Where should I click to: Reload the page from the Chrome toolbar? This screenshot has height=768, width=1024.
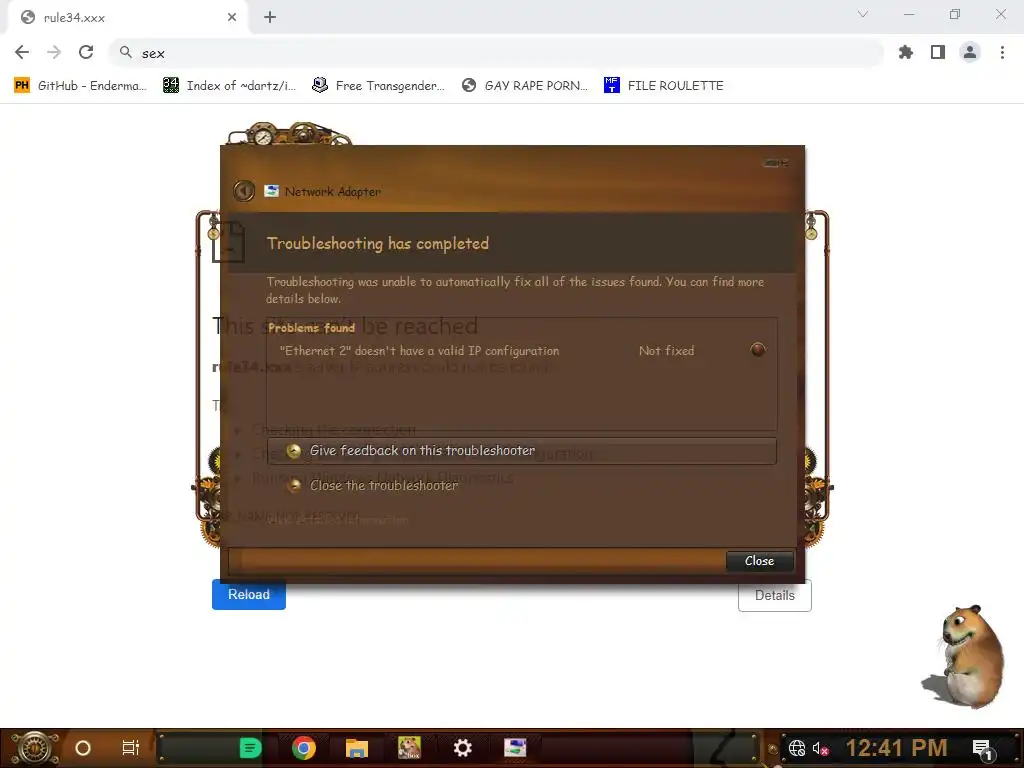86,52
